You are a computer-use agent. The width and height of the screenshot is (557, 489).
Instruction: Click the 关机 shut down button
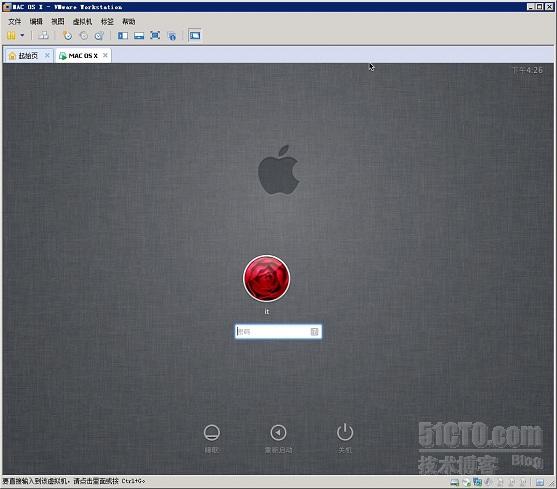pyautogui.click(x=345, y=438)
